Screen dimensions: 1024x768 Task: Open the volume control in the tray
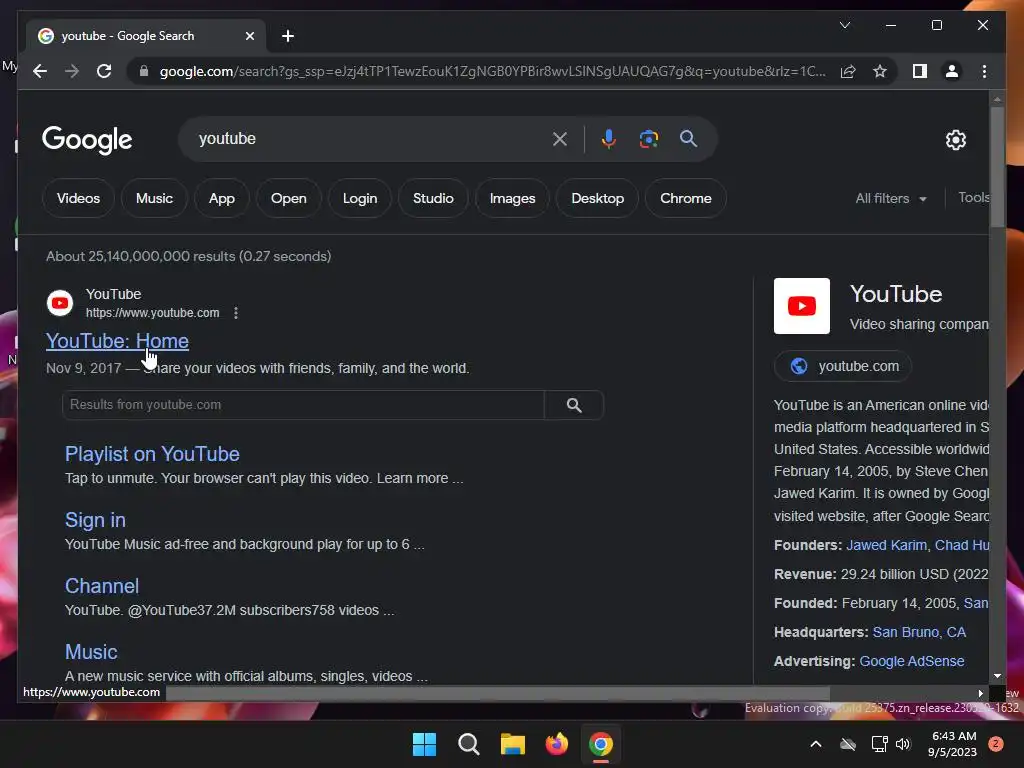pyautogui.click(x=903, y=744)
